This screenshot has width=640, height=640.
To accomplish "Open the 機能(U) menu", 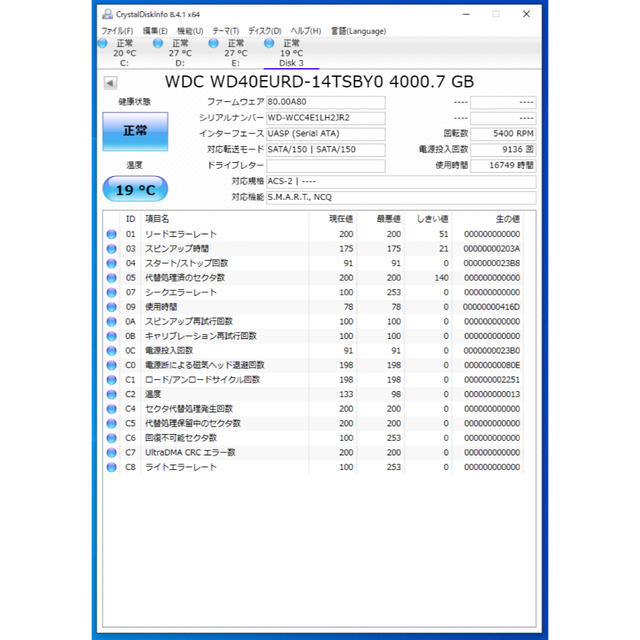I will click(x=190, y=31).
